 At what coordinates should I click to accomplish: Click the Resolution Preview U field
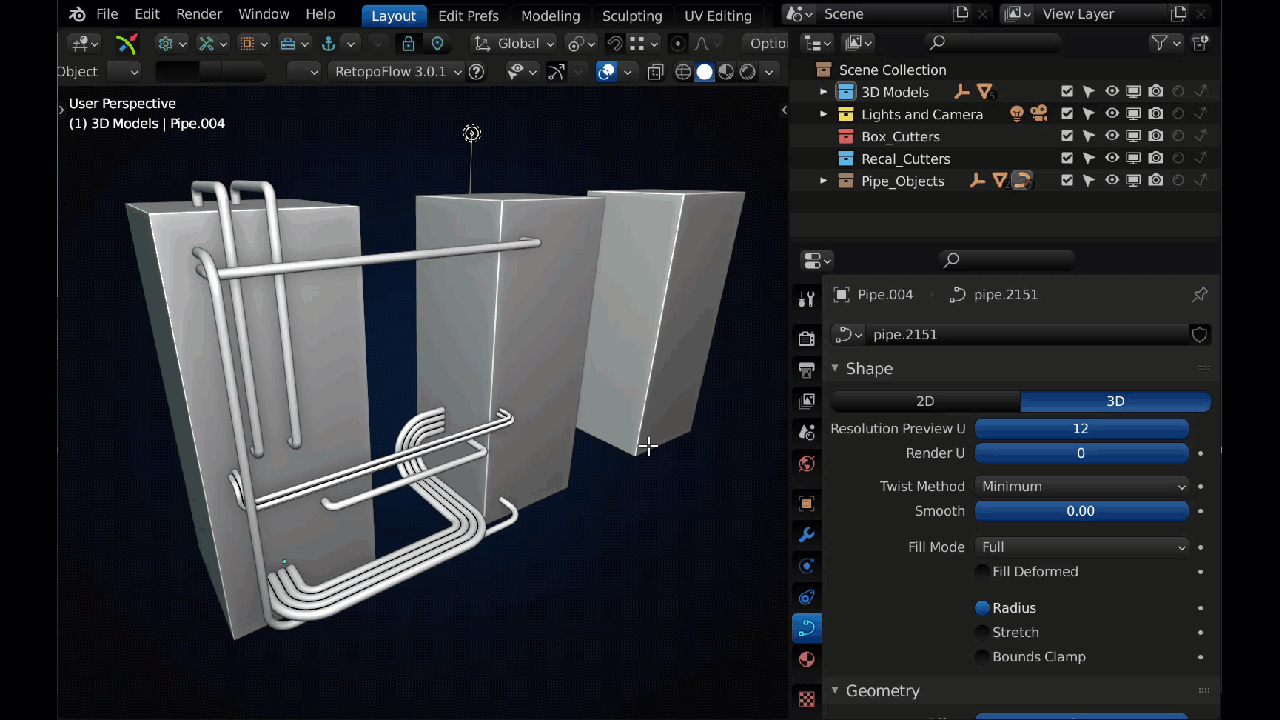[x=1081, y=428]
